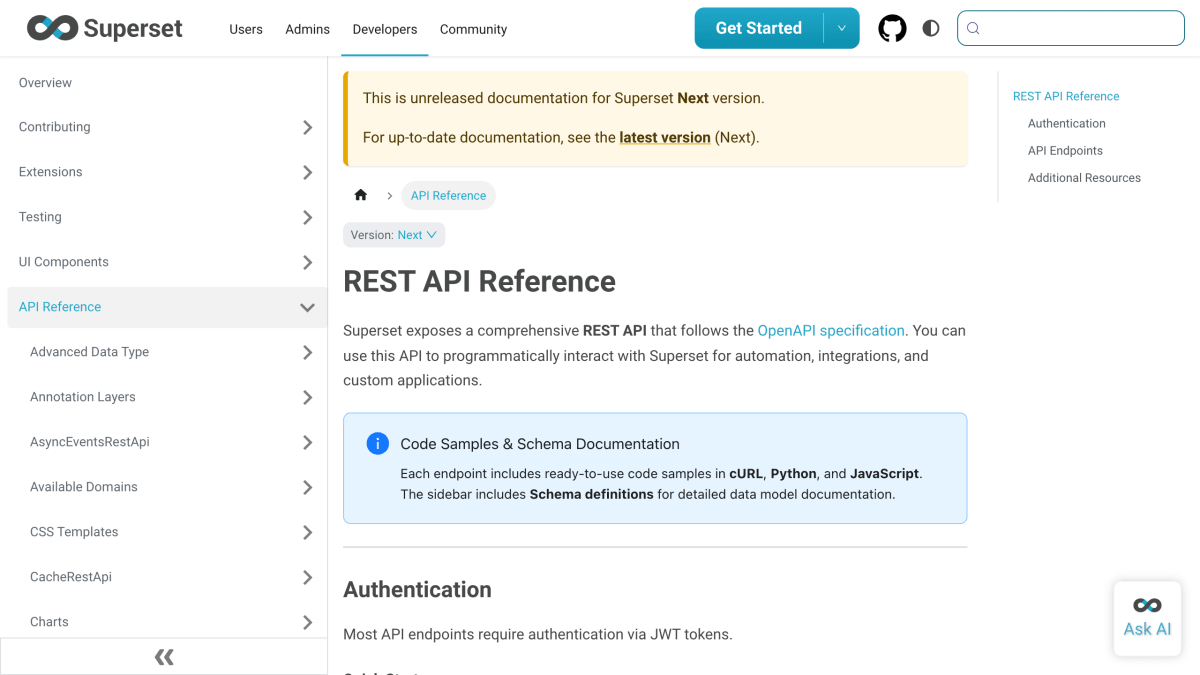Screen dimensions: 1200x675
Task: Expand the UI Components section chevron
Action: tap(307, 262)
